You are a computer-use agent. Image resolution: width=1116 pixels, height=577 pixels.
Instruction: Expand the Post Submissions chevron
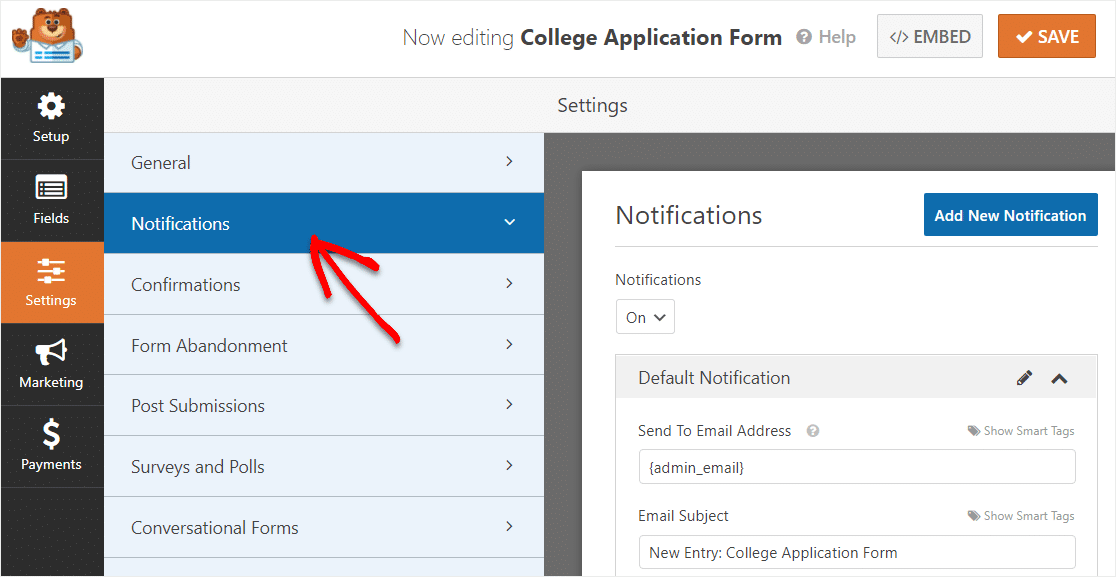[x=509, y=404]
